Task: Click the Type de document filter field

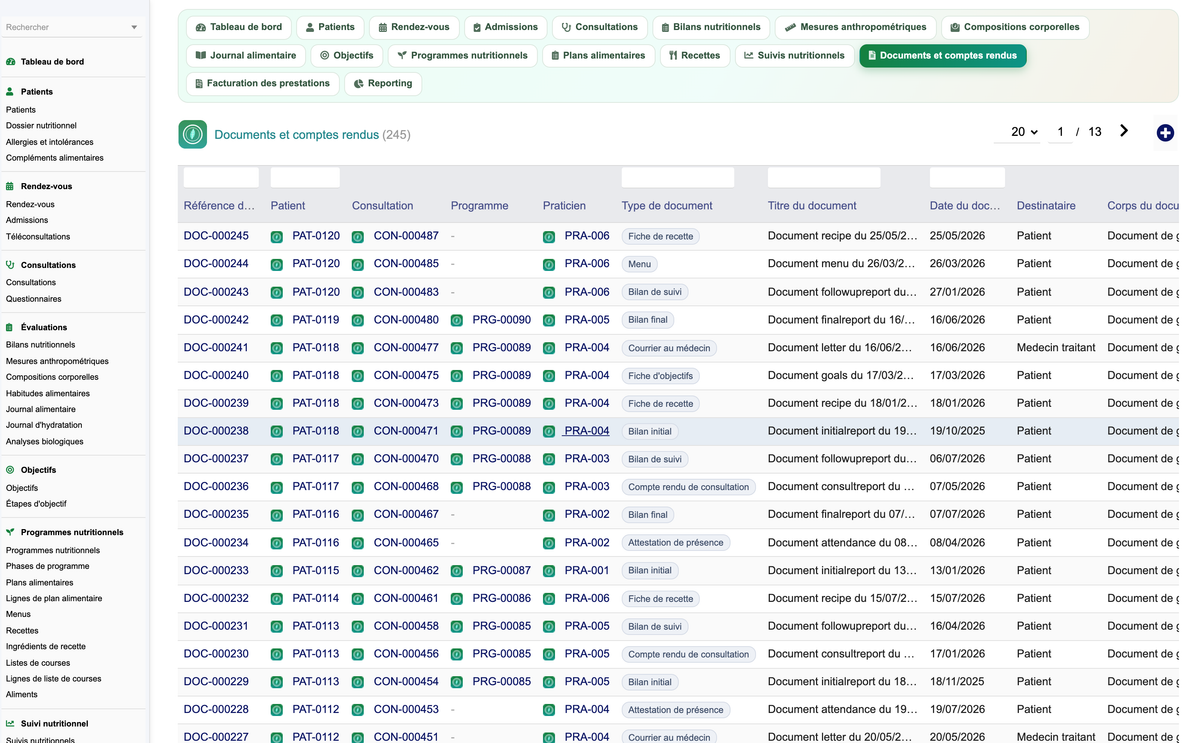Action: click(x=678, y=178)
